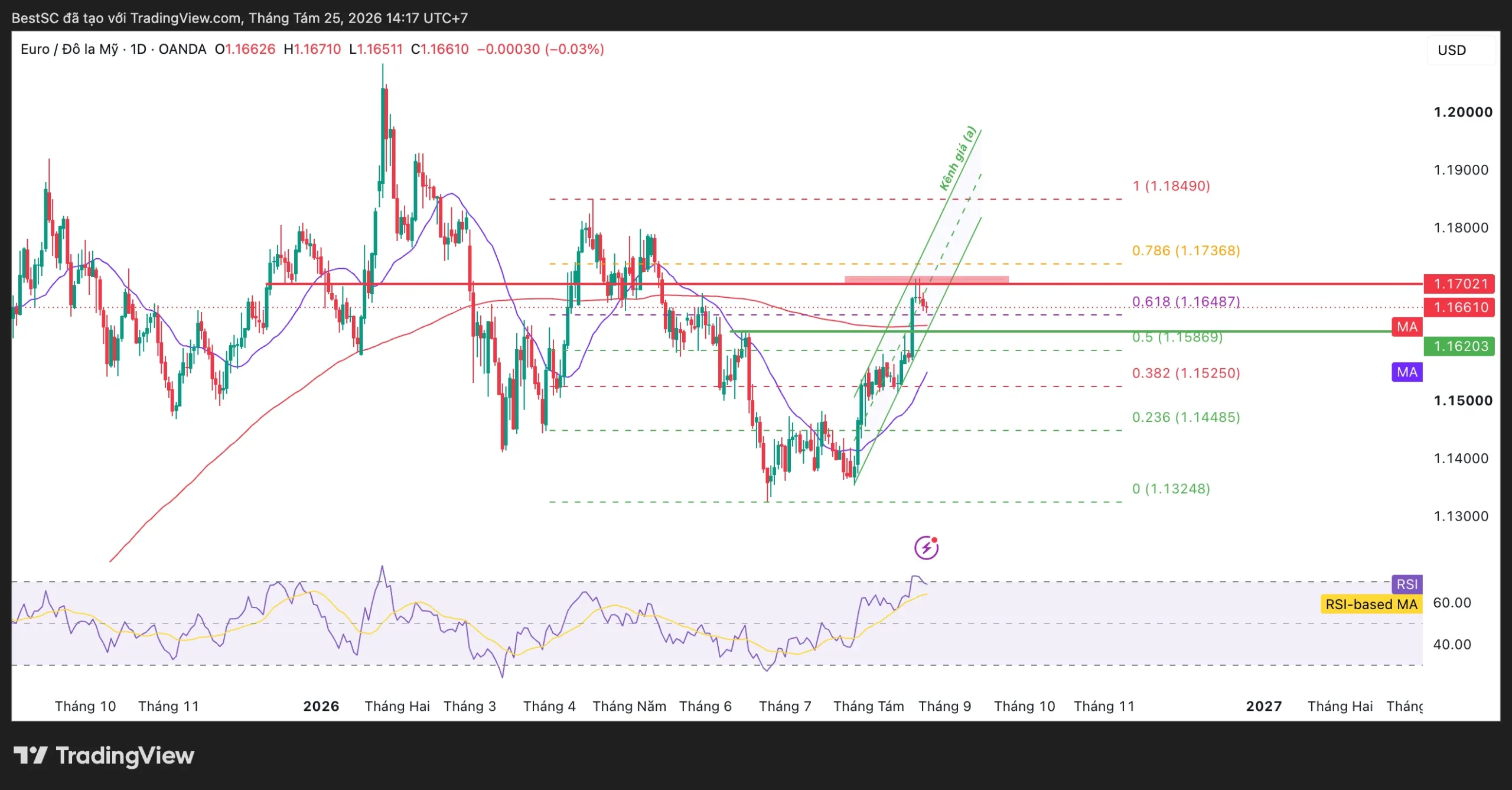Viewport: 1512px width, 790px height.
Task: Select the low value L1.16511
Action: (376, 49)
